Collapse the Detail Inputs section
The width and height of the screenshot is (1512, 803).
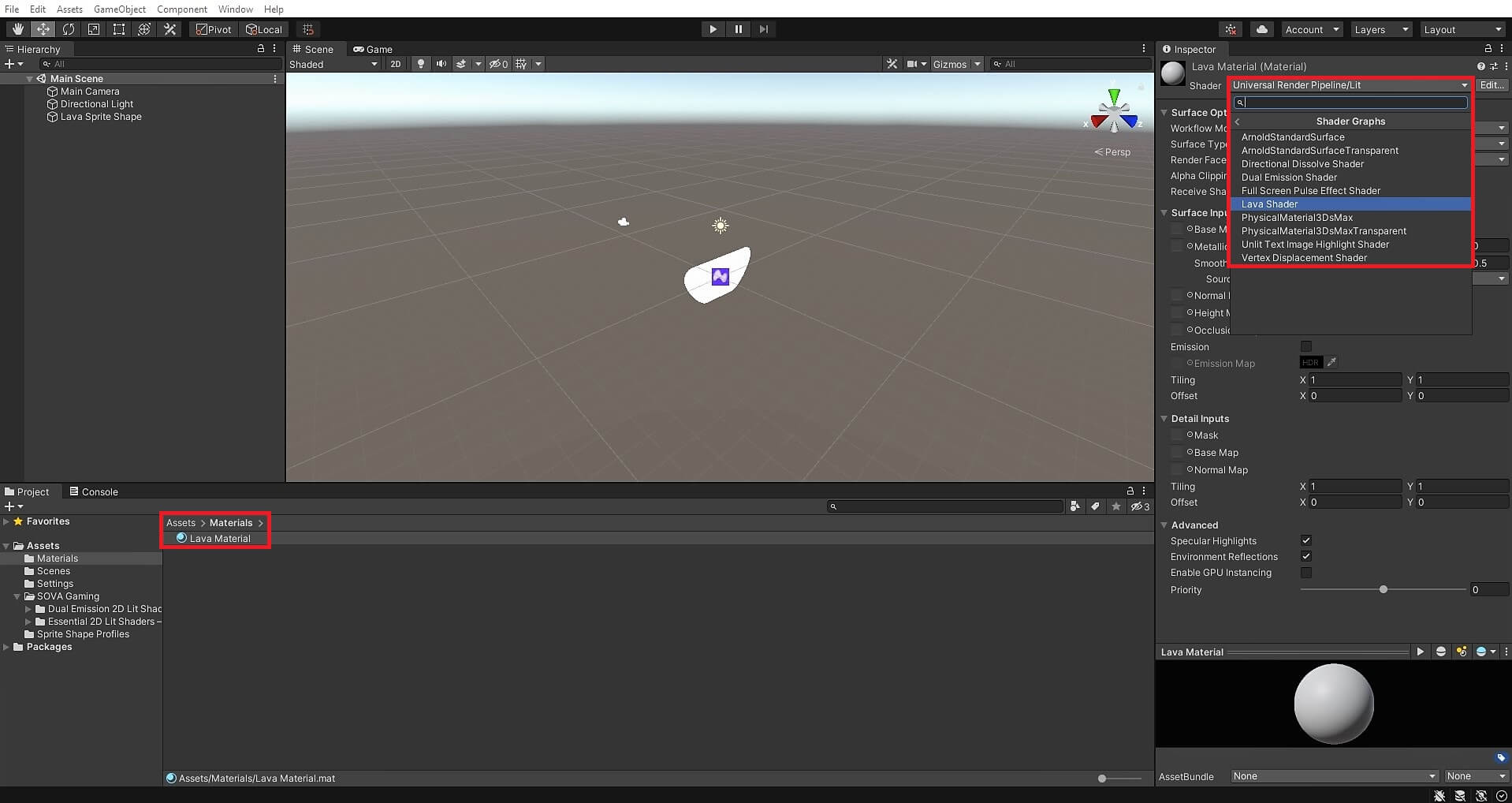pos(1164,418)
